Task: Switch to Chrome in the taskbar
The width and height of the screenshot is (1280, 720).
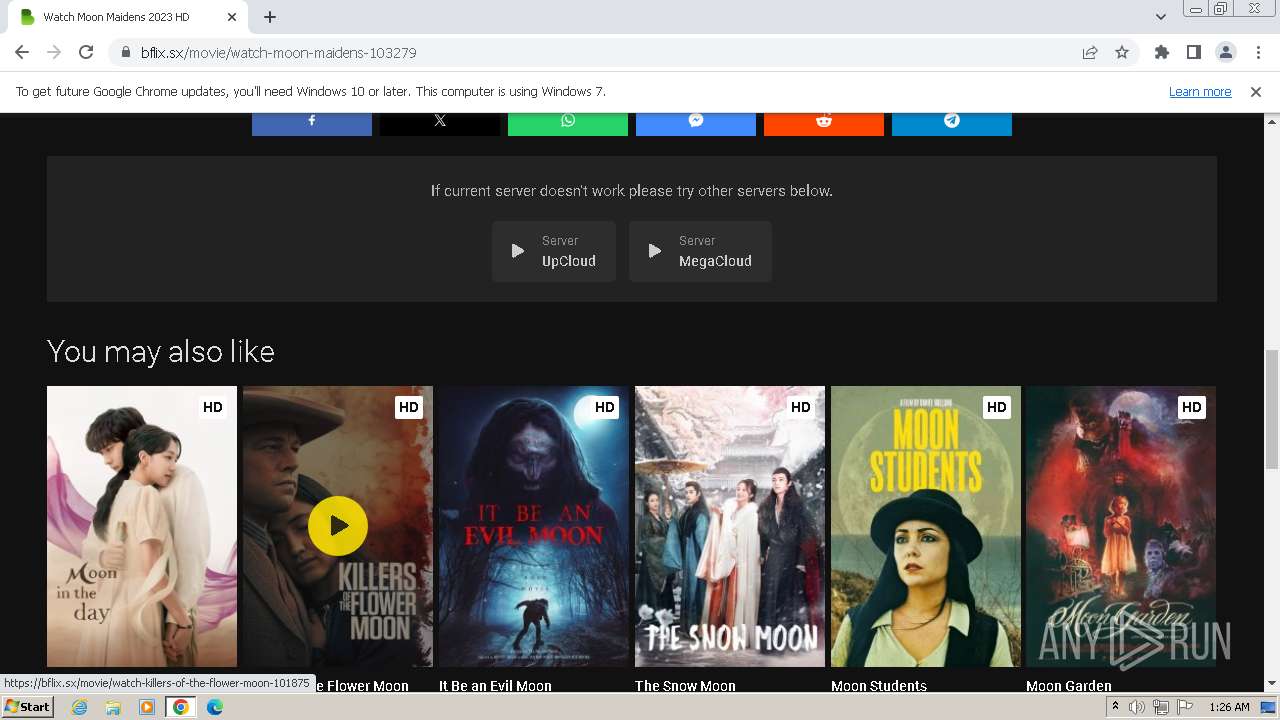Action: click(181, 707)
